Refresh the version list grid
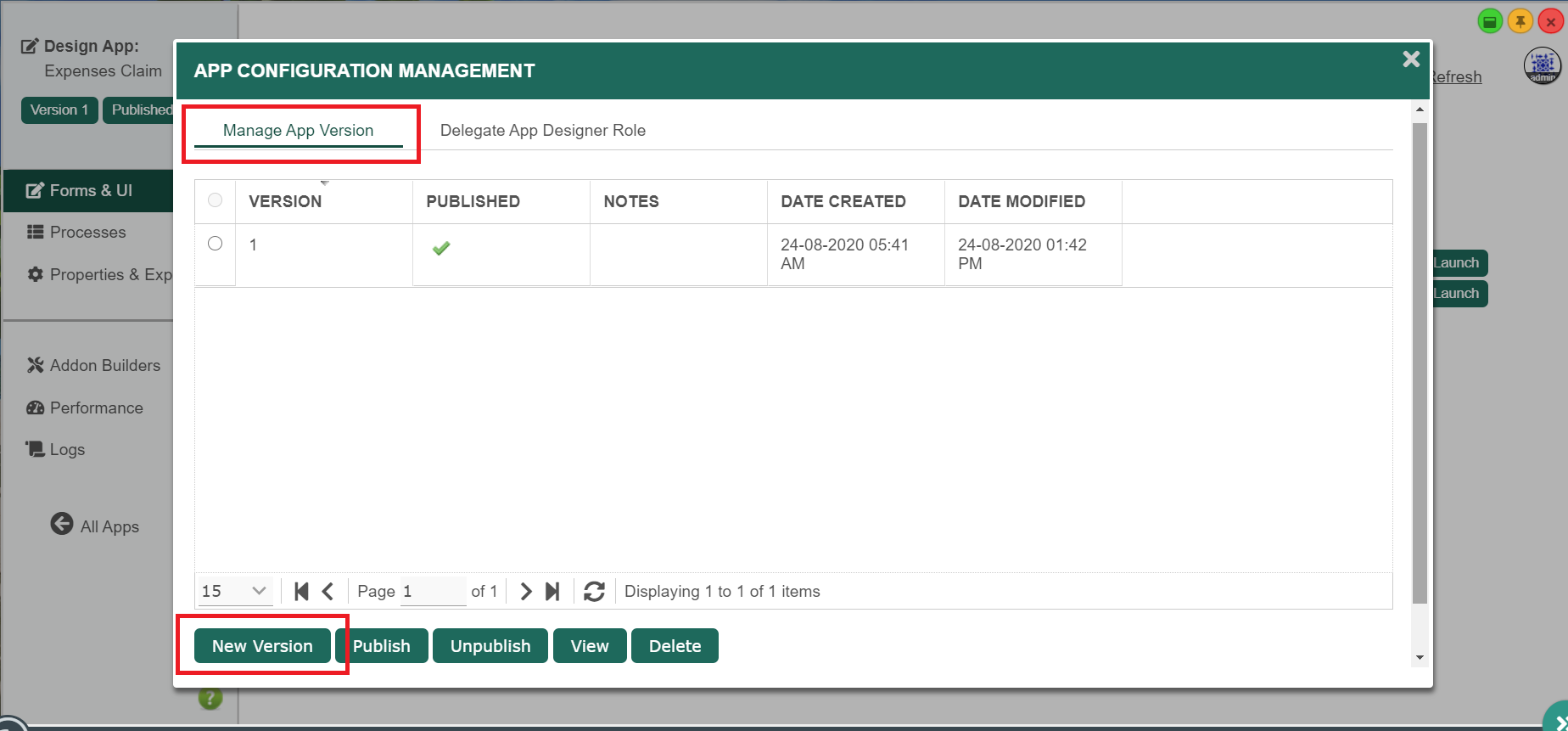This screenshot has width=1568, height=731. click(x=594, y=592)
